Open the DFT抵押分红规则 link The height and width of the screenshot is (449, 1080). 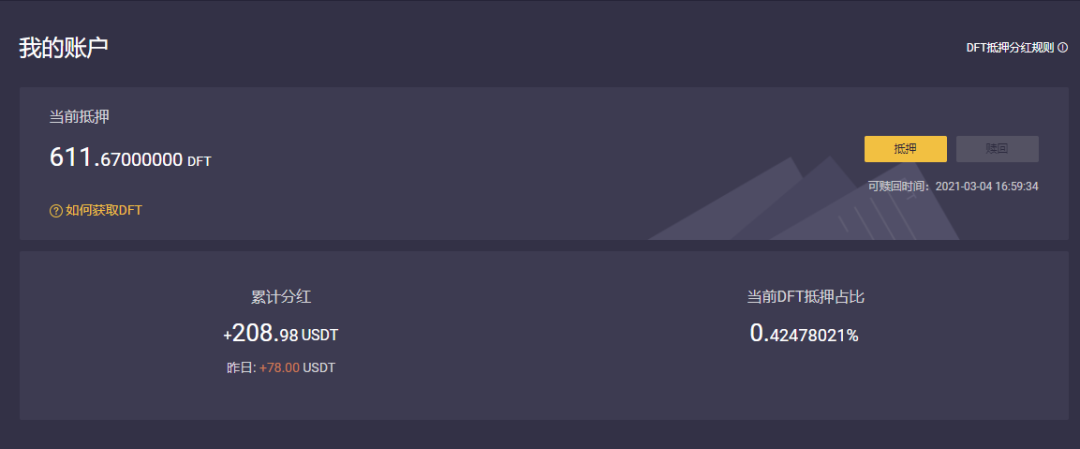(1009, 48)
